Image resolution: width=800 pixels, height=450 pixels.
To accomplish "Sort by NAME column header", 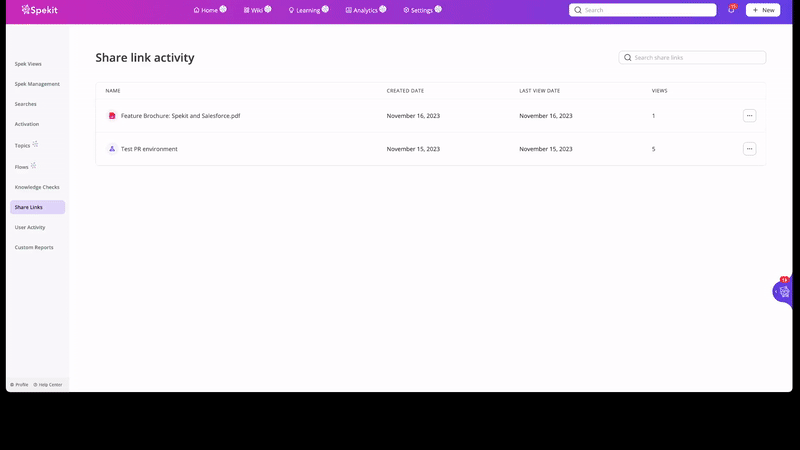I will tap(113, 91).
